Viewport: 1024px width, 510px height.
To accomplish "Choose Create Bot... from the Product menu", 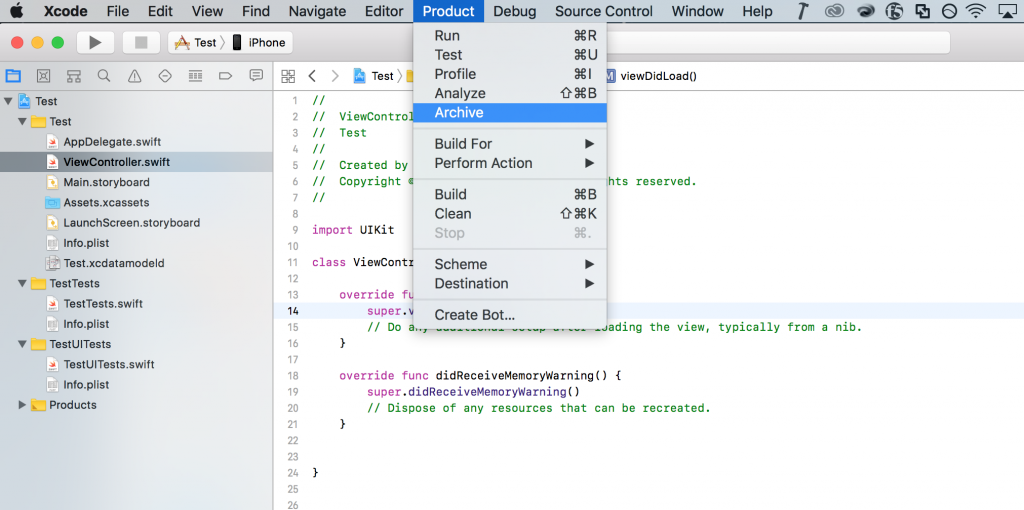I will pyautogui.click(x=510, y=315).
